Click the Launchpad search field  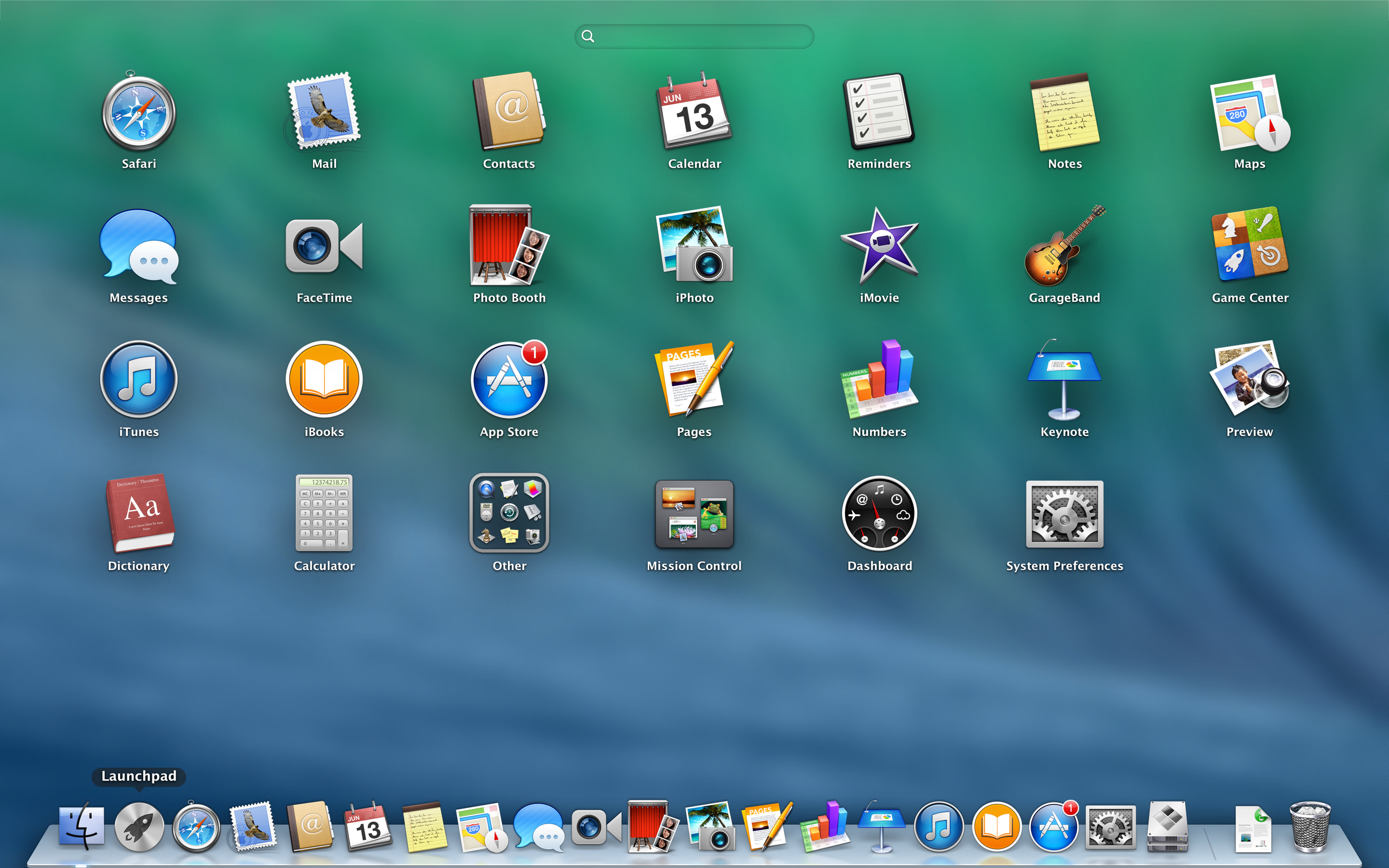pos(694,36)
